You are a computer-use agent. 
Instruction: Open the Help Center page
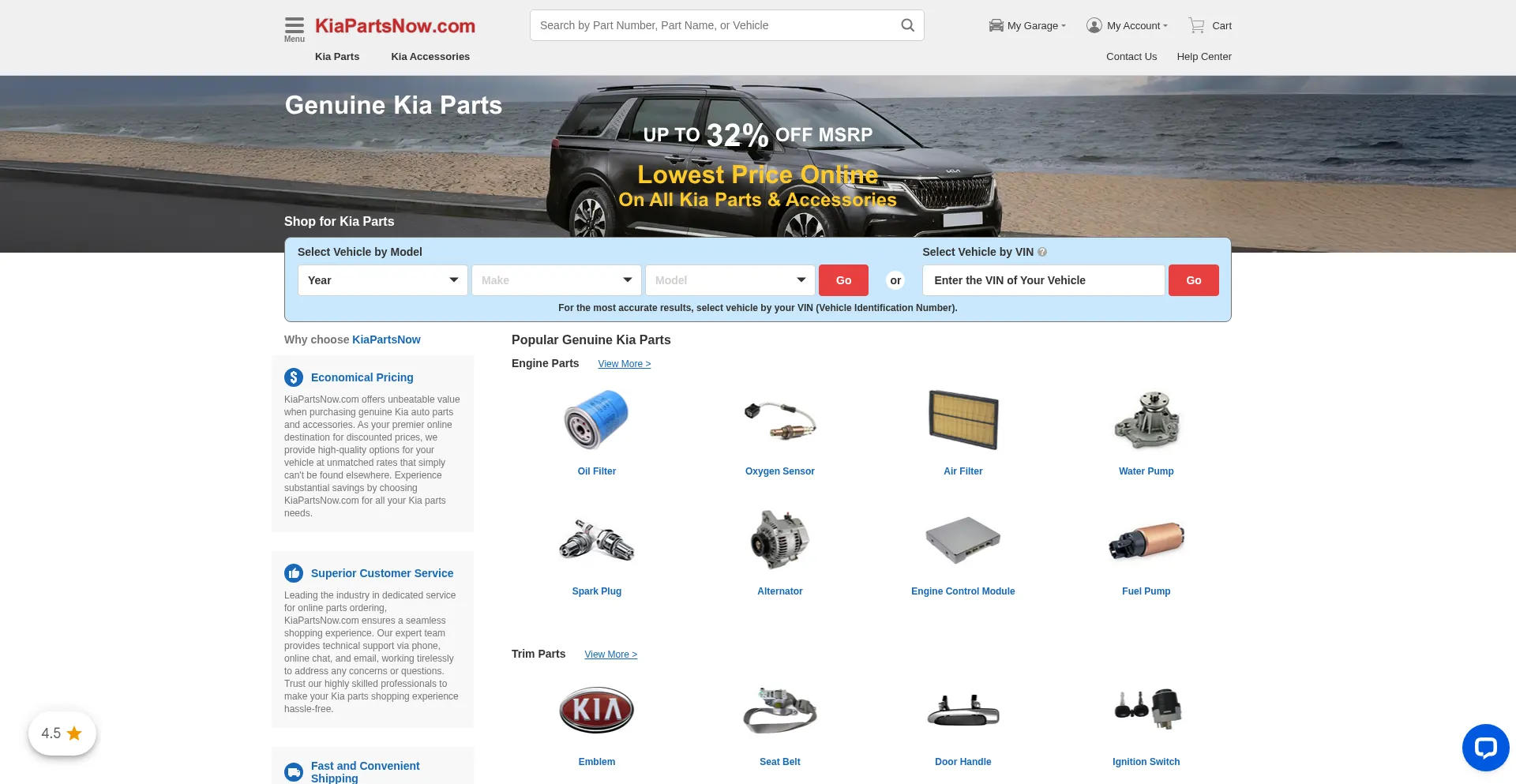click(1203, 56)
